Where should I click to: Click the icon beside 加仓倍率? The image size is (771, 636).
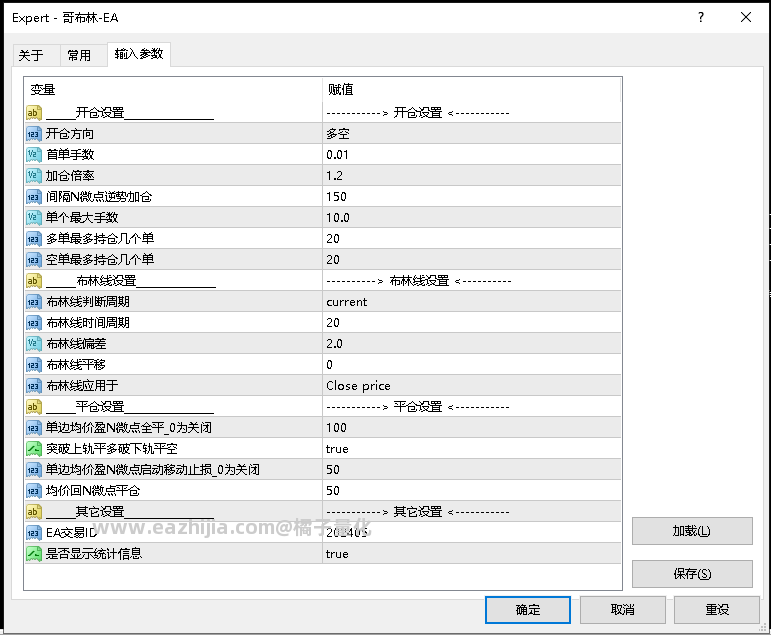(x=33, y=176)
